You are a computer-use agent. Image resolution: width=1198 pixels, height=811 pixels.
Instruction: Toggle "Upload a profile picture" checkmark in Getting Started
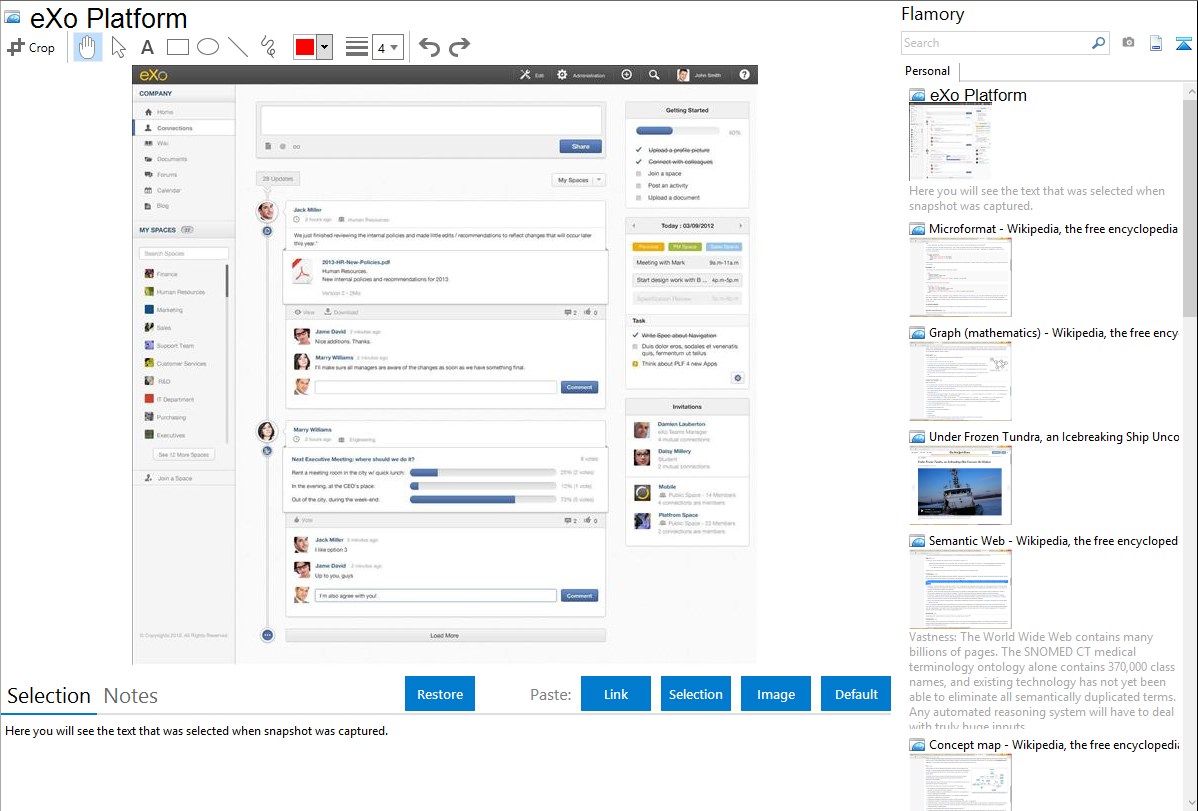click(639, 150)
